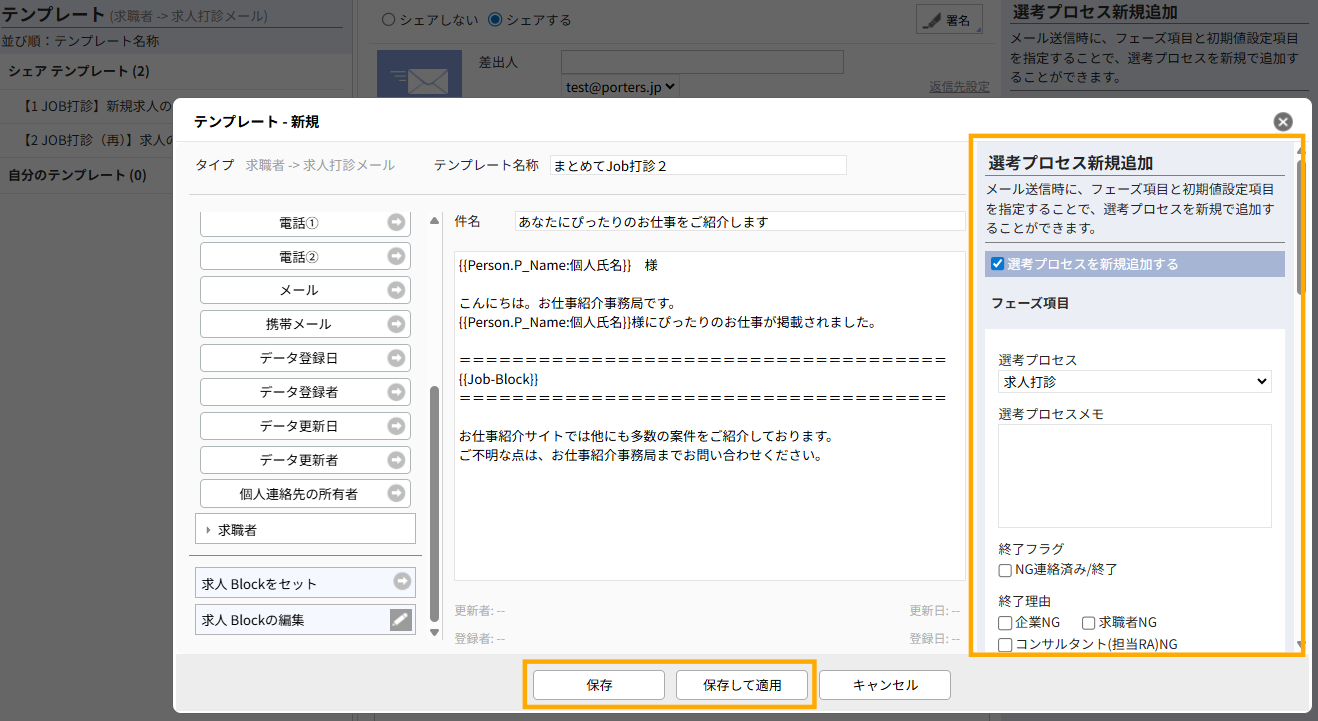
Task: Click the 保存 button
Action: (x=599, y=685)
